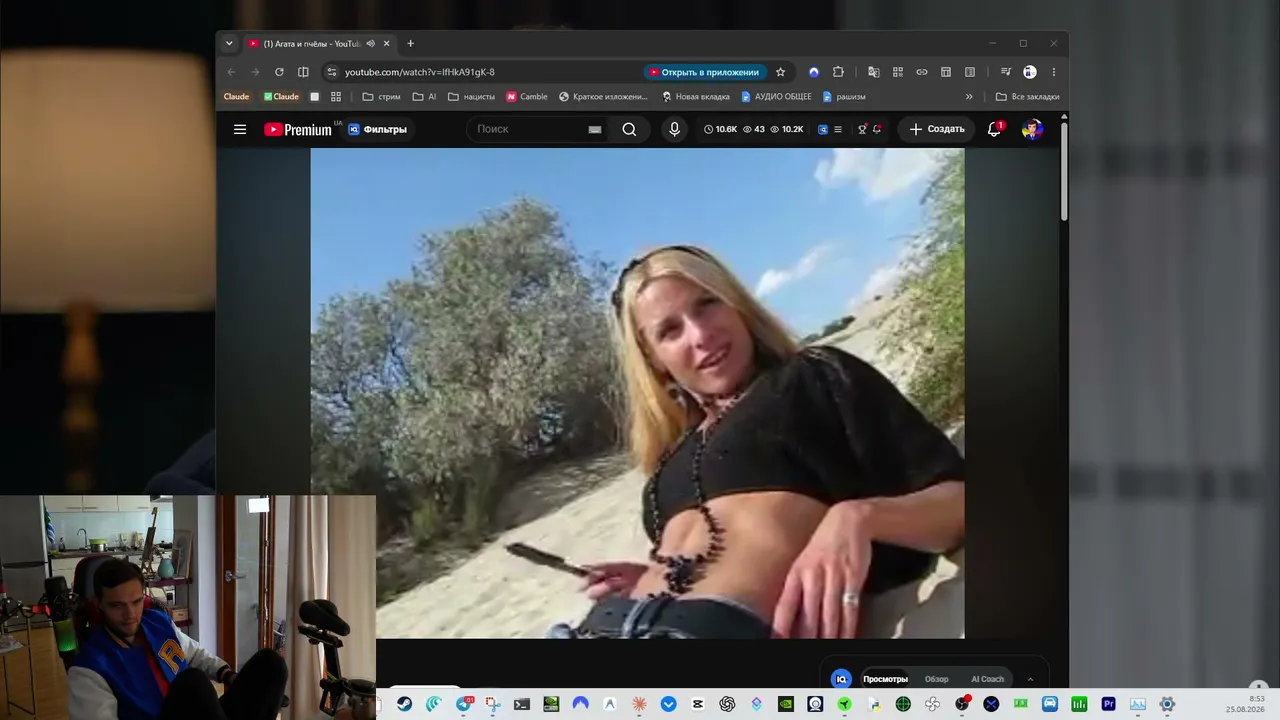Viewport: 1280px width, 720px height.
Task: Toggle the browser split view icon
Action: (x=303, y=72)
